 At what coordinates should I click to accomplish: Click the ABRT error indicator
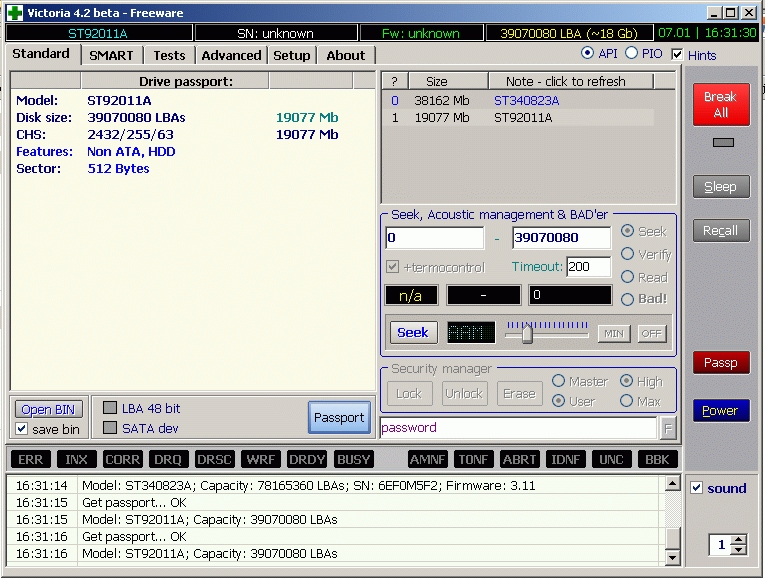[x=520, y=459]
